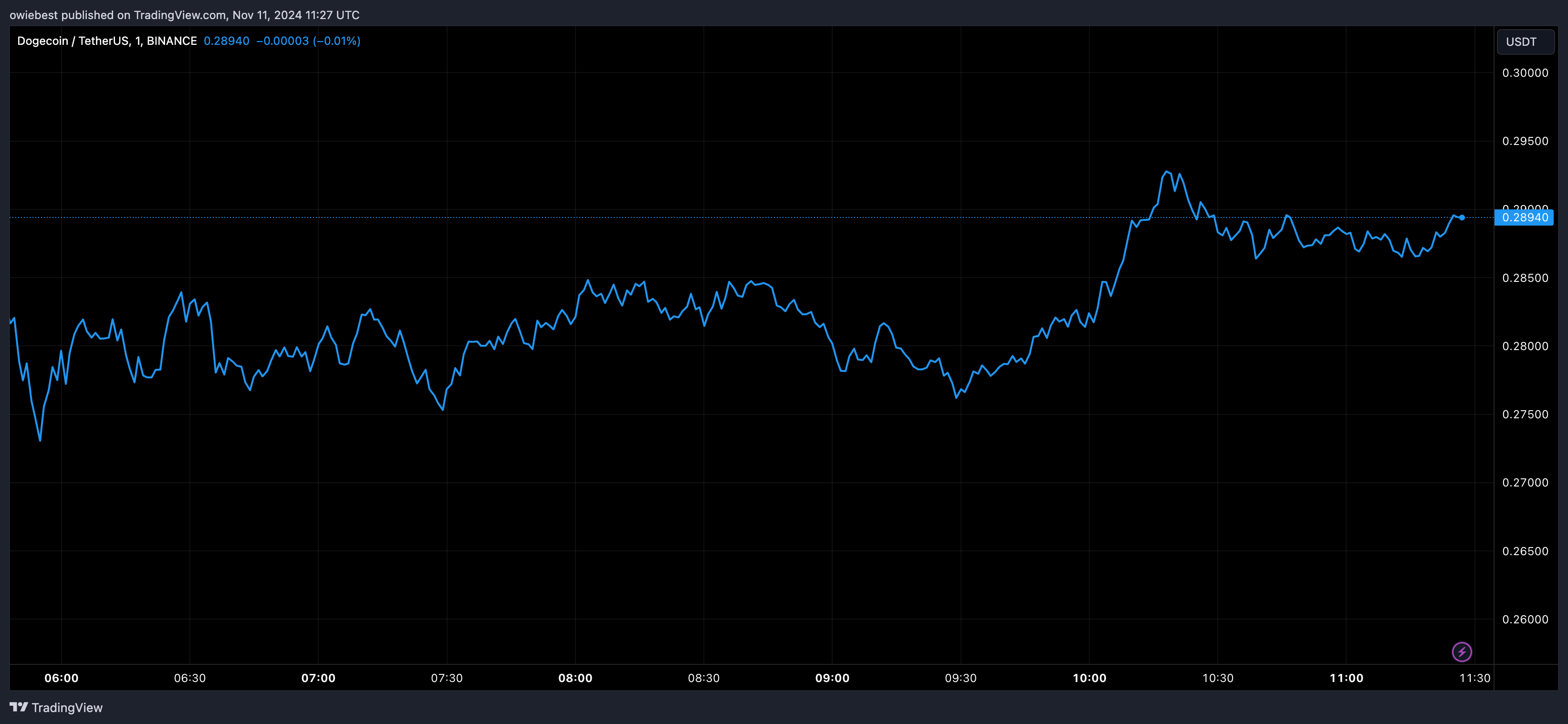Click the TradingView logo icon
This screenshot has width=1568, height=724.
19,707
